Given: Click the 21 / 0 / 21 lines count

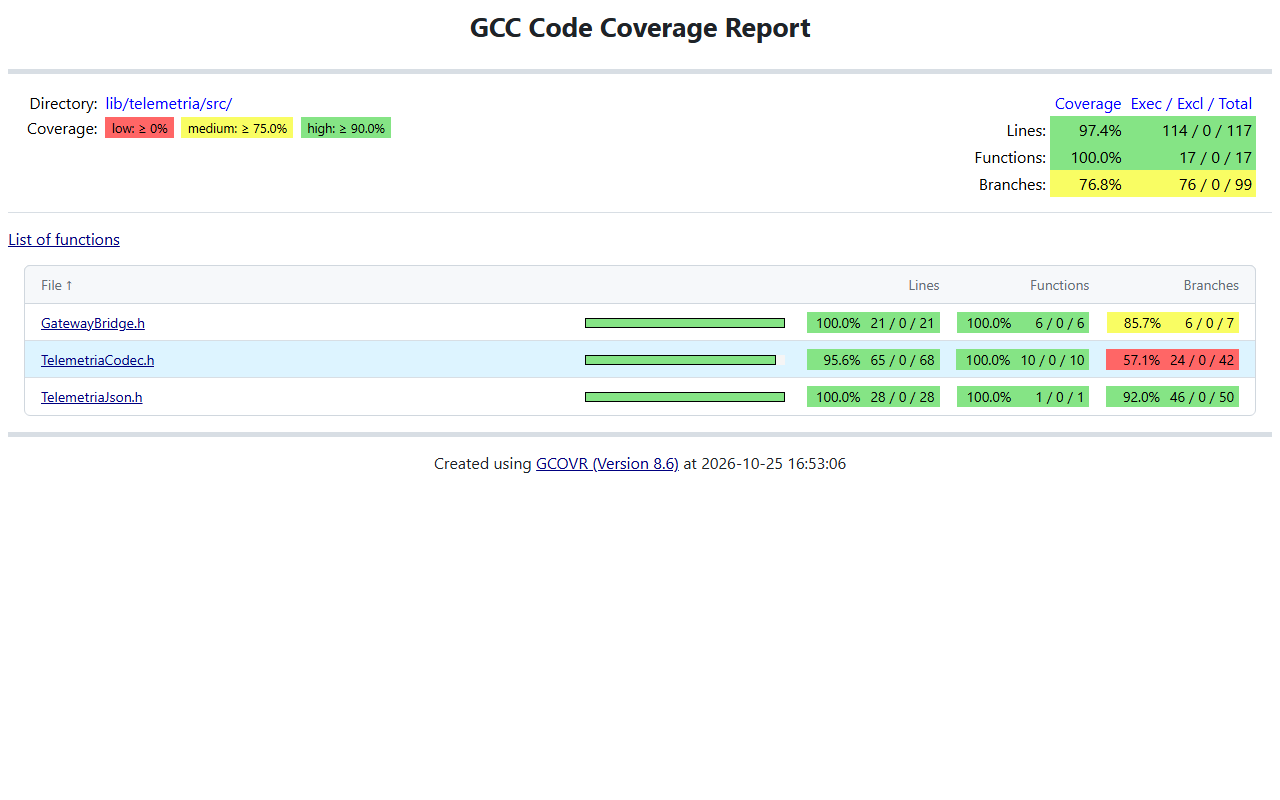Looking at the screenshot, I should pyautogui.click(x=902, y=323).
